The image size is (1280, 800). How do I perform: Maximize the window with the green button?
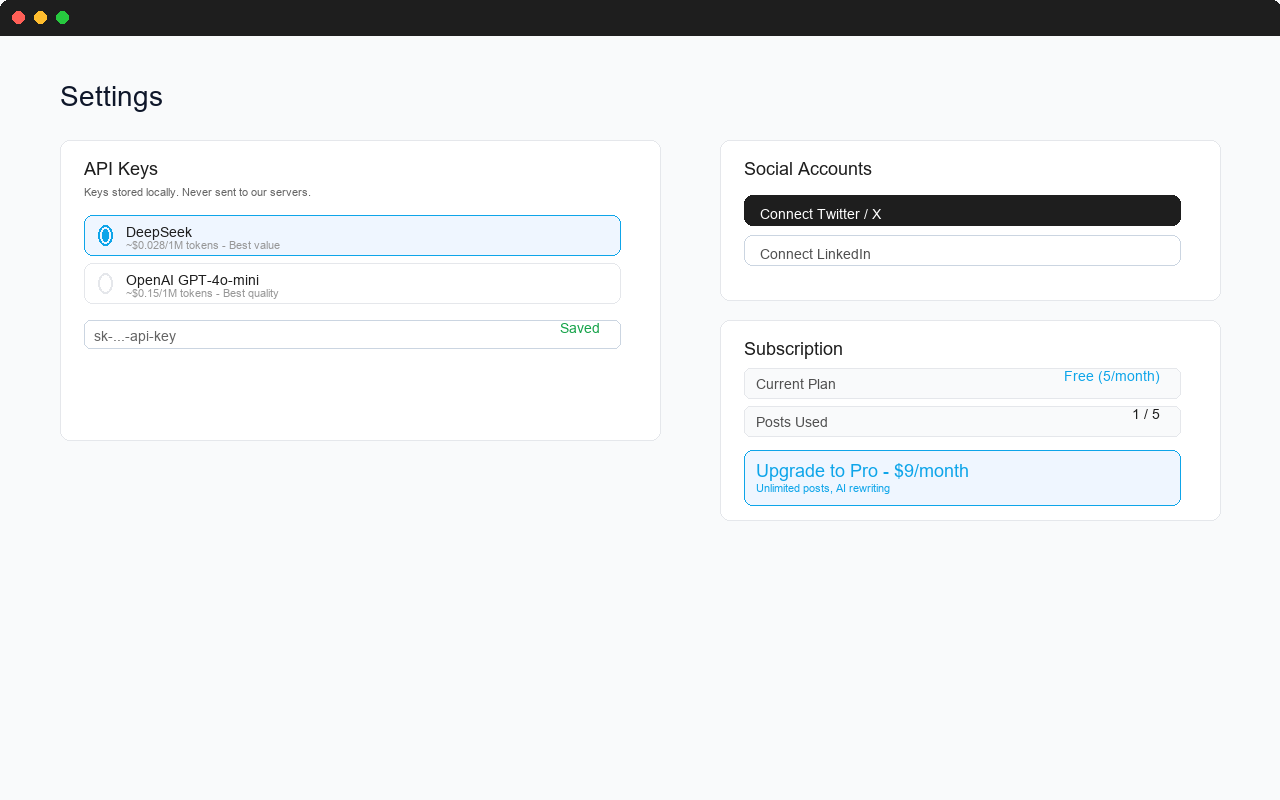tap(62, 17)
